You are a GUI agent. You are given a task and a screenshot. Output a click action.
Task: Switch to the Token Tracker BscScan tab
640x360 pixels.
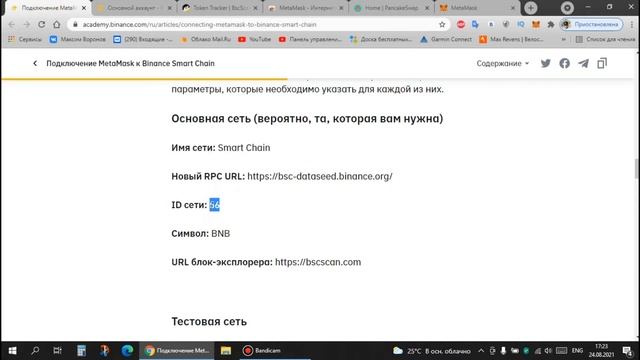[x=220, y=8]
